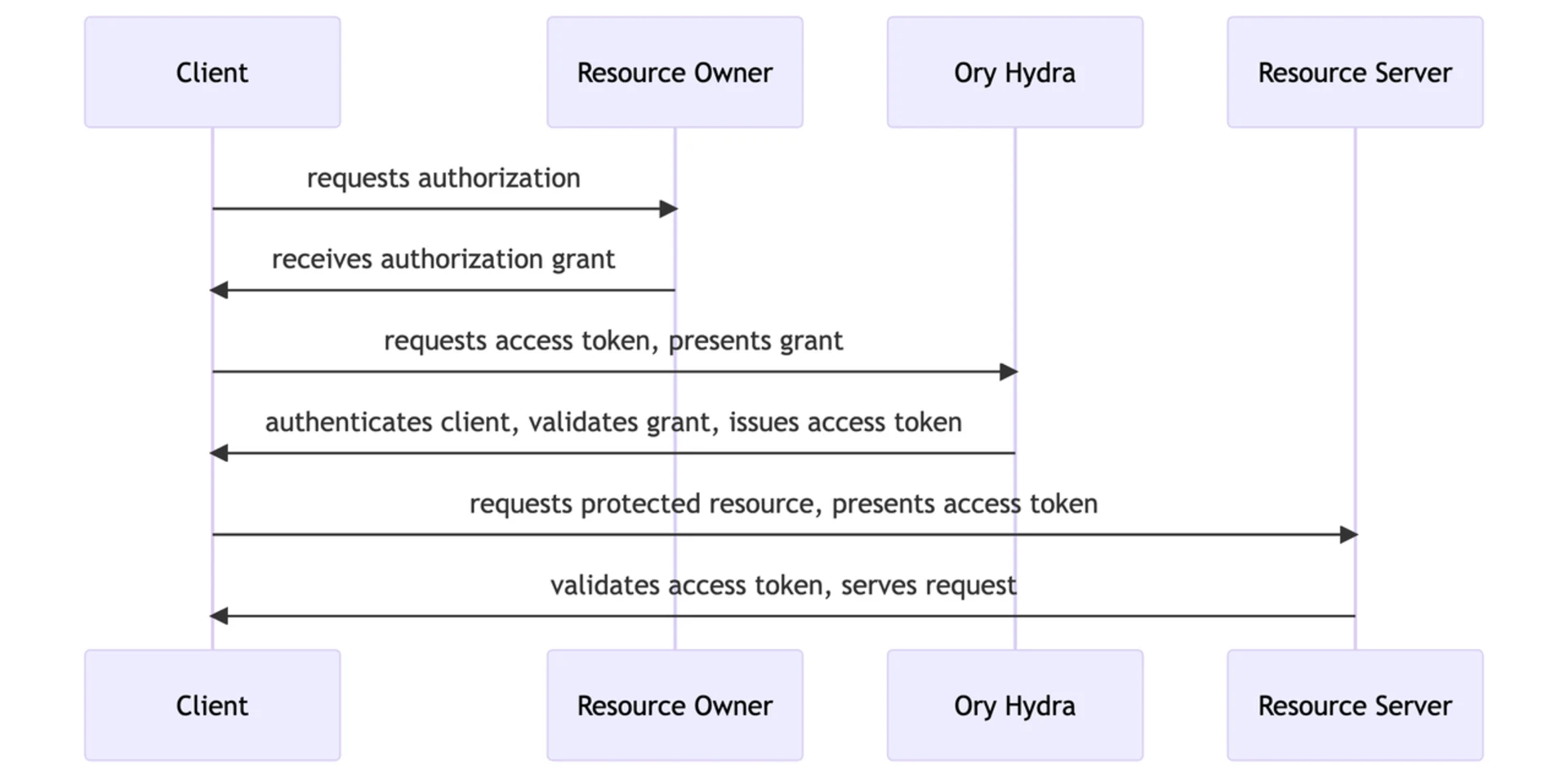Select the Resource Owner box at the top
The image size is (1568, 779).
(674, 72)
